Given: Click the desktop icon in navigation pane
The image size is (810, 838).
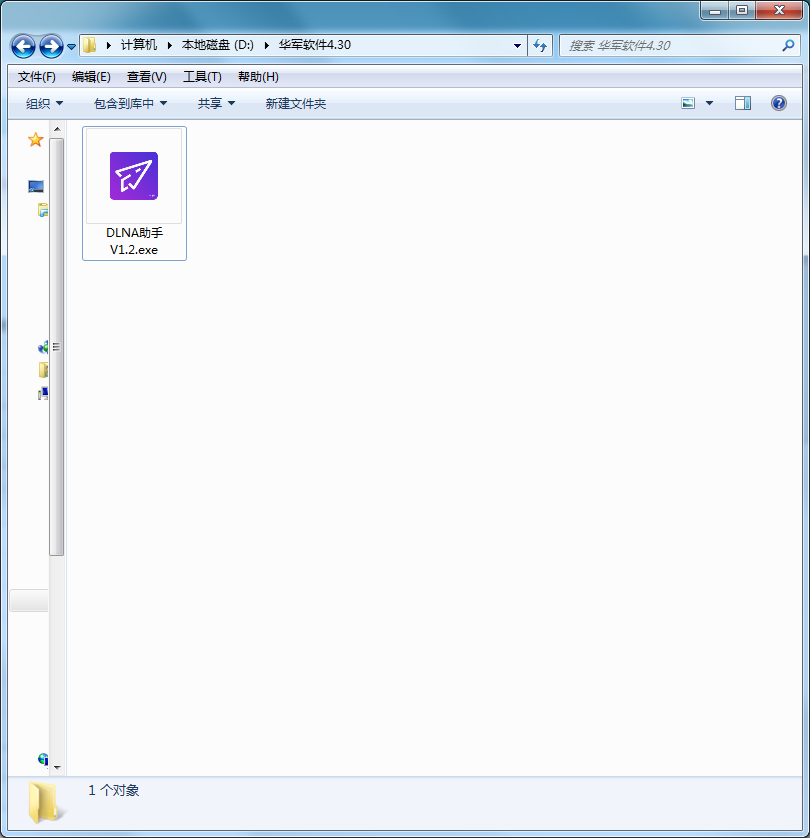Looking at the screenshot, I should coord(36,186).
